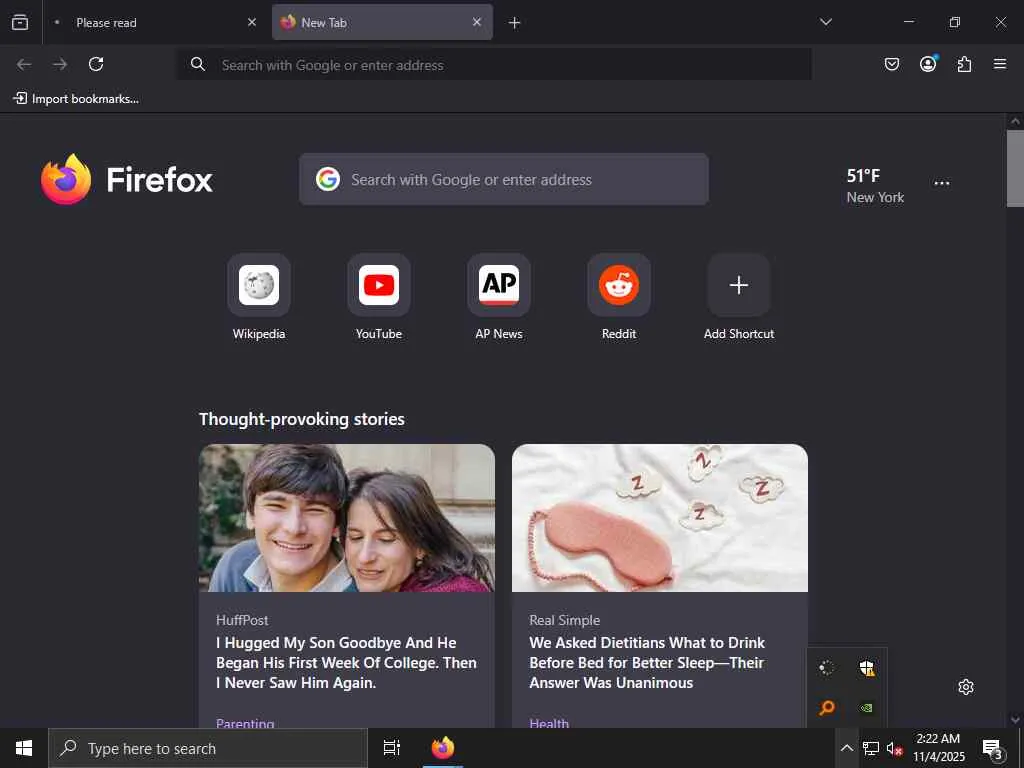The image size is (1024, 768).
Task: Click the scrollbar down arrow
Action: [x=1015, y=720]
